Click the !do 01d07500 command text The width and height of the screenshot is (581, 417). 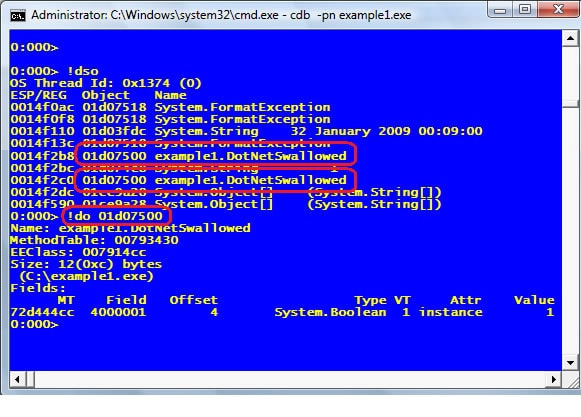[115, 216]
